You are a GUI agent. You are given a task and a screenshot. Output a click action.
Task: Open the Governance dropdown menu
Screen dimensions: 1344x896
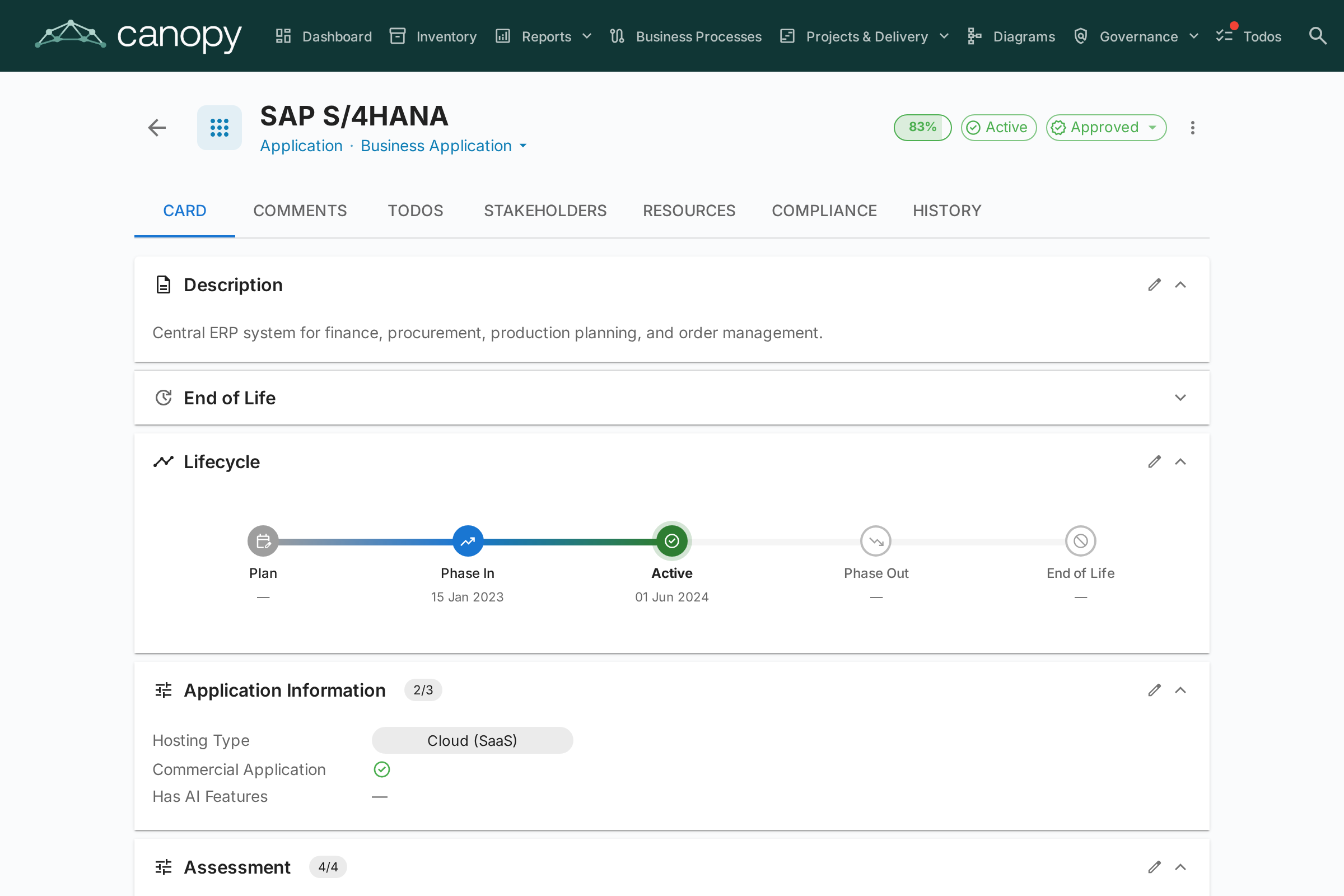point(1137,36)
